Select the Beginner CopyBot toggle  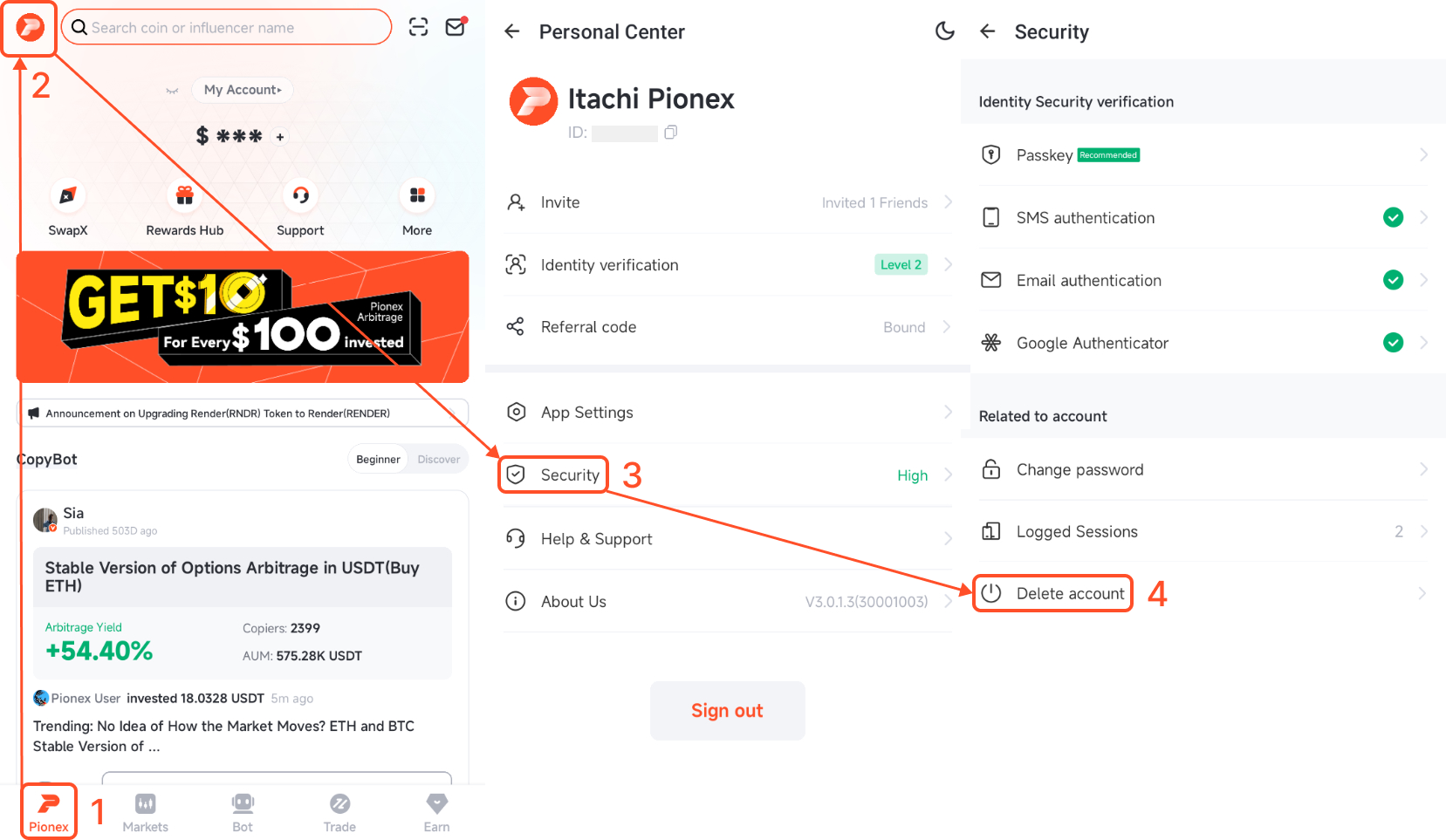point(378,460)
